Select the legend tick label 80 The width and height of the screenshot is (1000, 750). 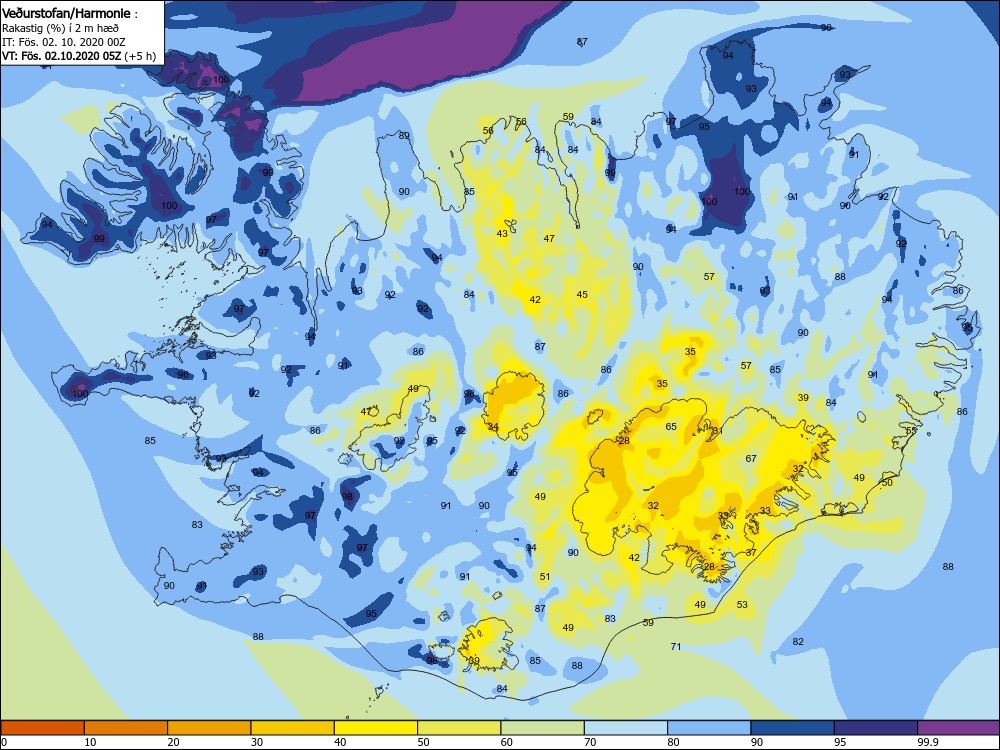point(673,742)
